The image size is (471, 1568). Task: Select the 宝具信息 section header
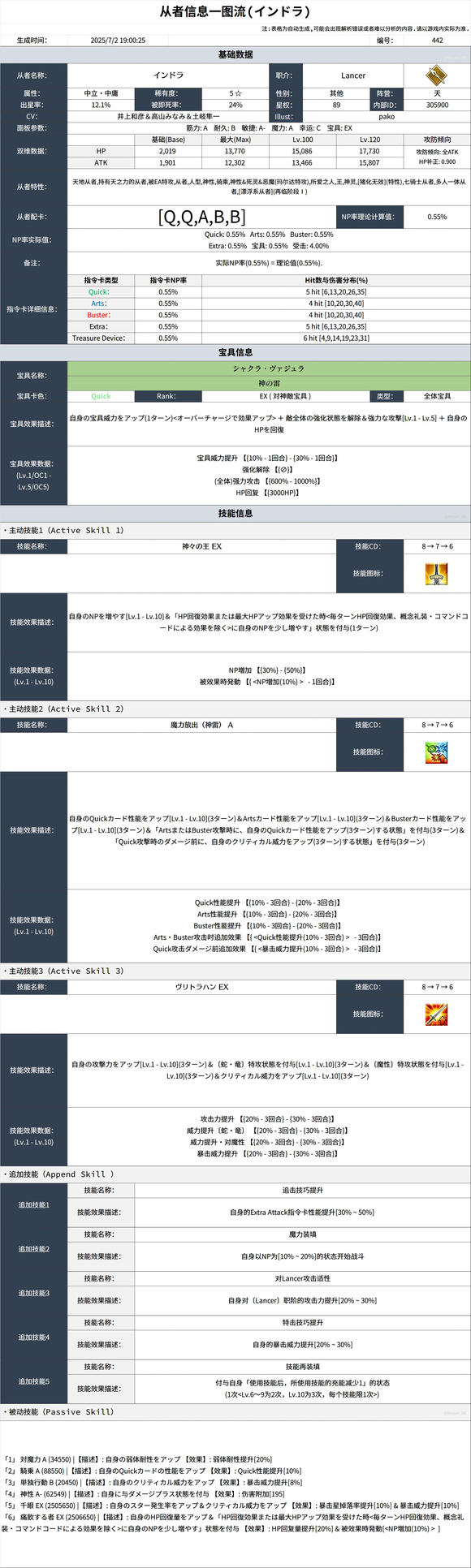[235, 352]
